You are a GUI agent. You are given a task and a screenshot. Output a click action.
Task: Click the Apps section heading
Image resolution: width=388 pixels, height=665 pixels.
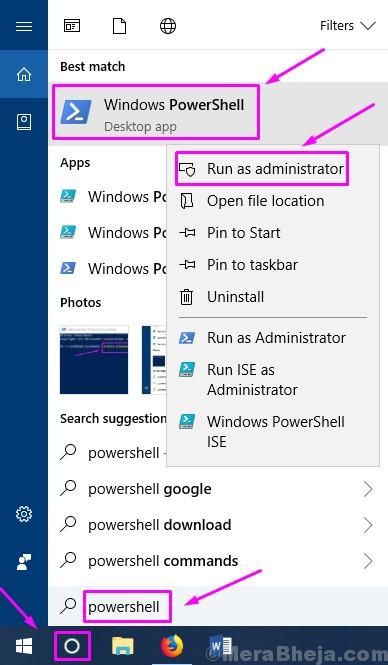click(75, 163)
